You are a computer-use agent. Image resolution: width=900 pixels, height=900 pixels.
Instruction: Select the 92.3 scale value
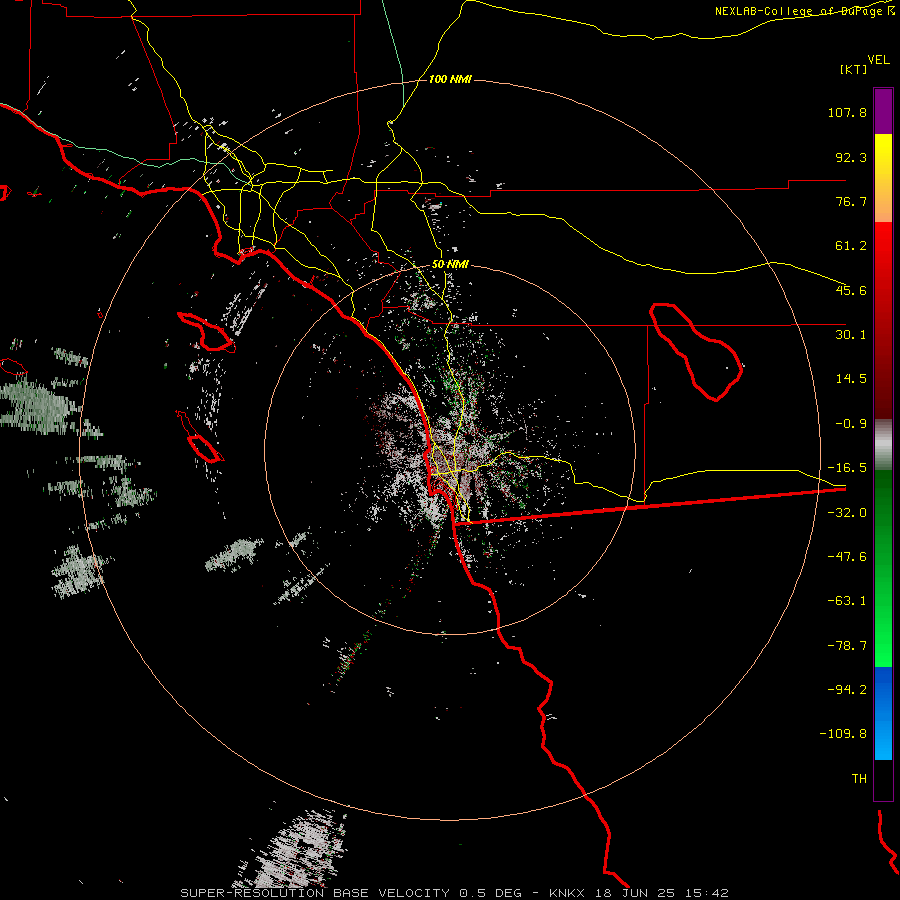[x=851, y=157]
